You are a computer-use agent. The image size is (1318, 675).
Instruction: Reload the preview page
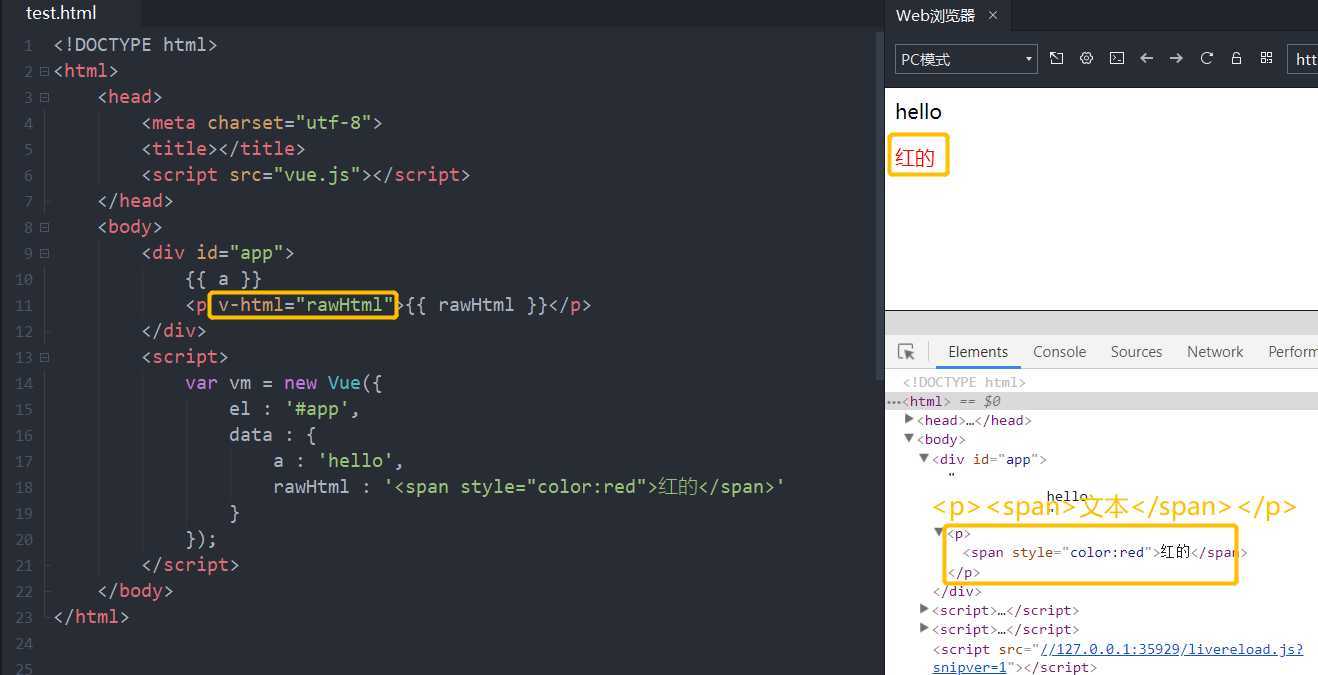coord(1207,59)
